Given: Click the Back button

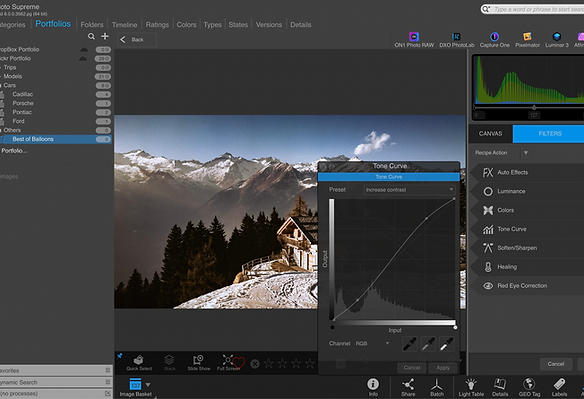Looking at the screenshot, I should (x=137, y=39).
